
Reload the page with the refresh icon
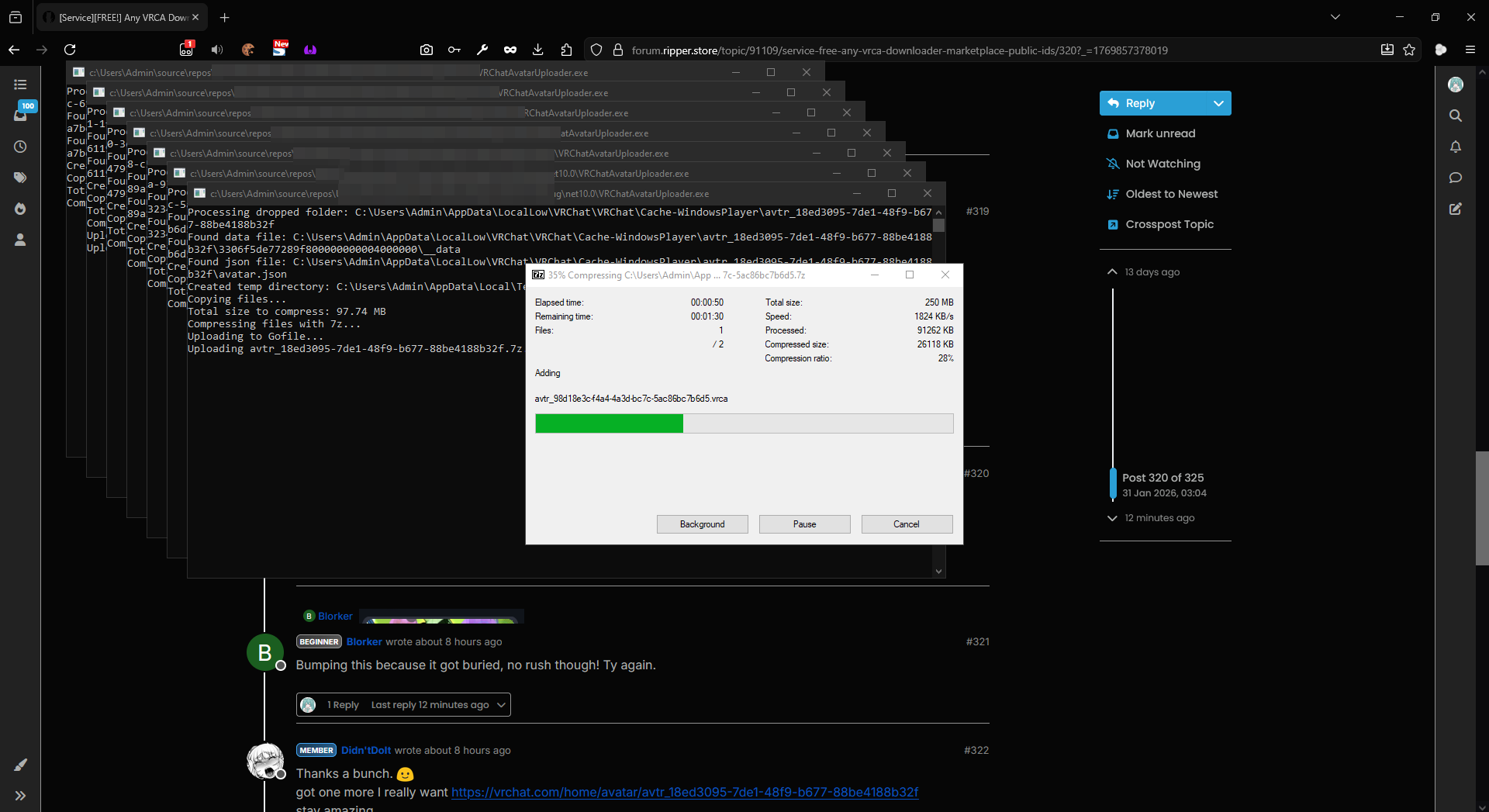(x=70, y=50)
